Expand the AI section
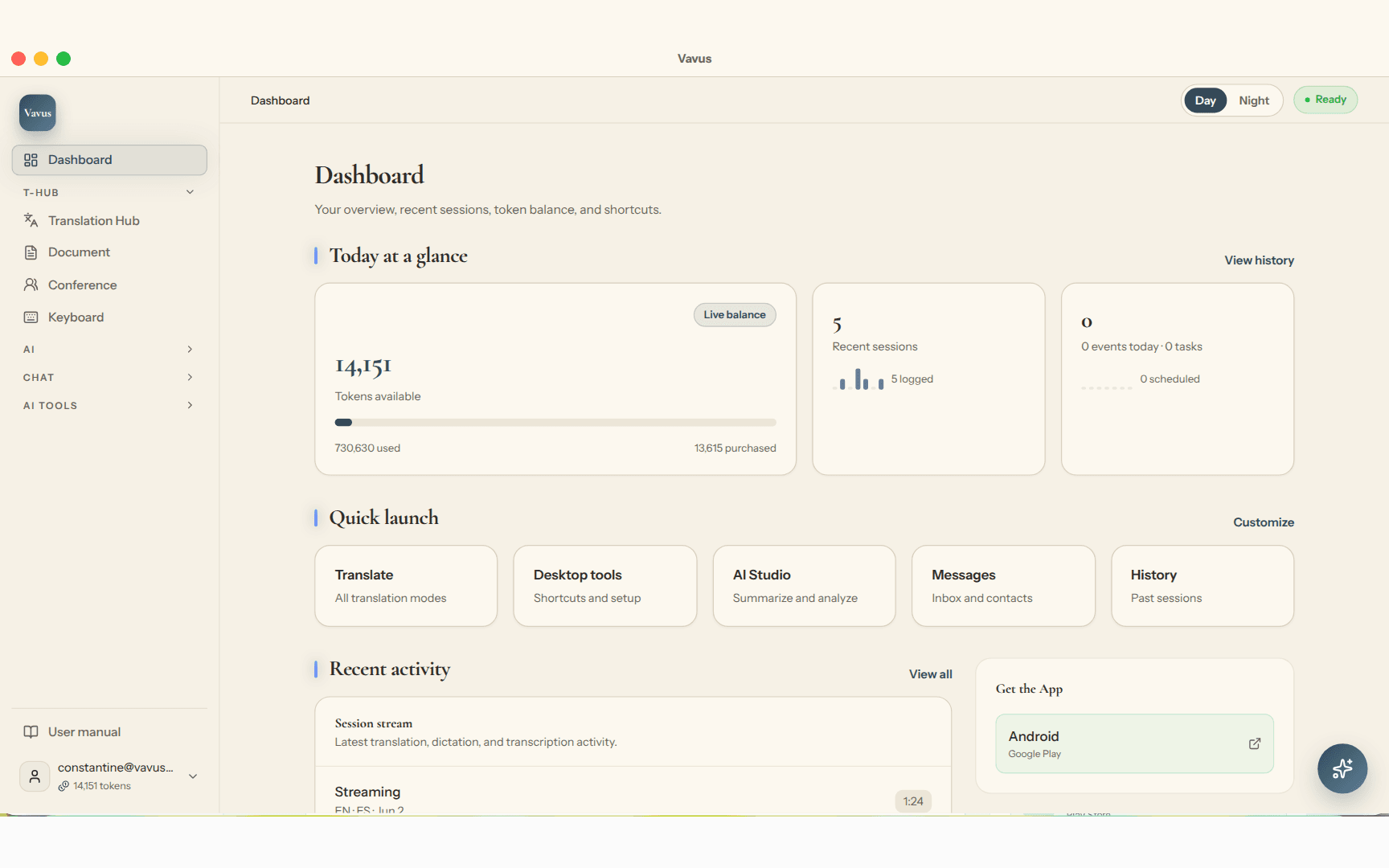 click(109, 350)
